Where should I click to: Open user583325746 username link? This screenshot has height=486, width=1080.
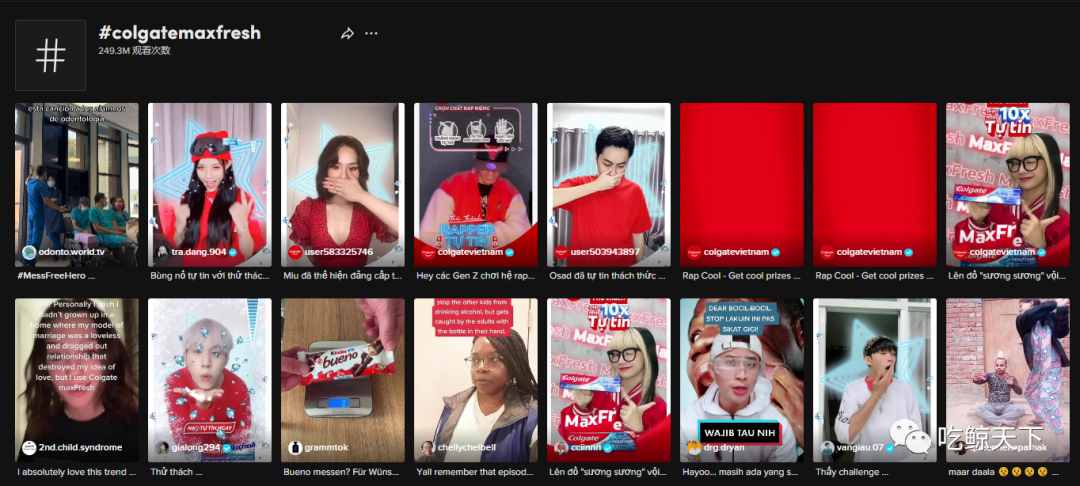339,252
